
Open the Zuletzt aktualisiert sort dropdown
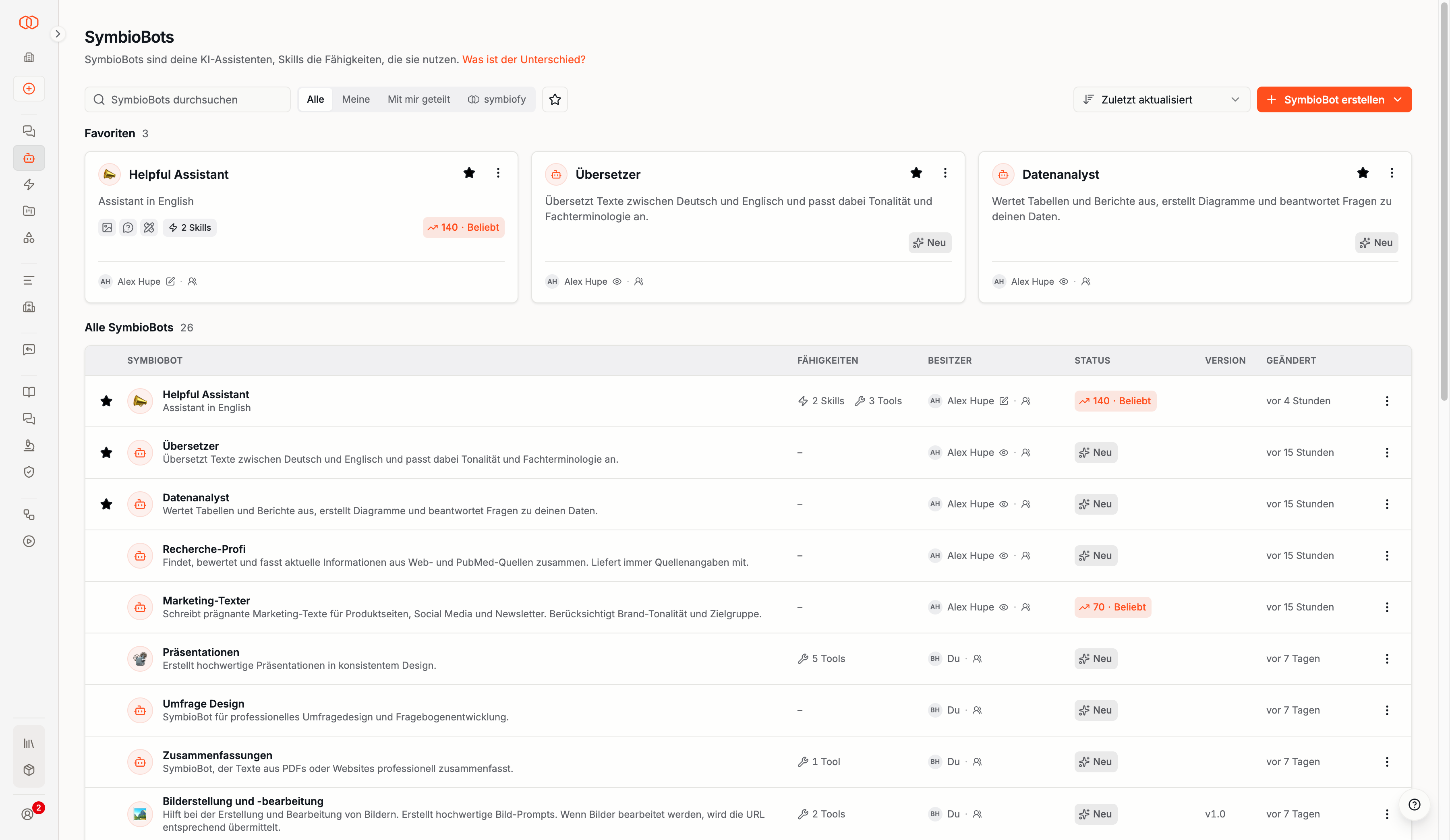pyautogui.click(x=1161, y=99)
